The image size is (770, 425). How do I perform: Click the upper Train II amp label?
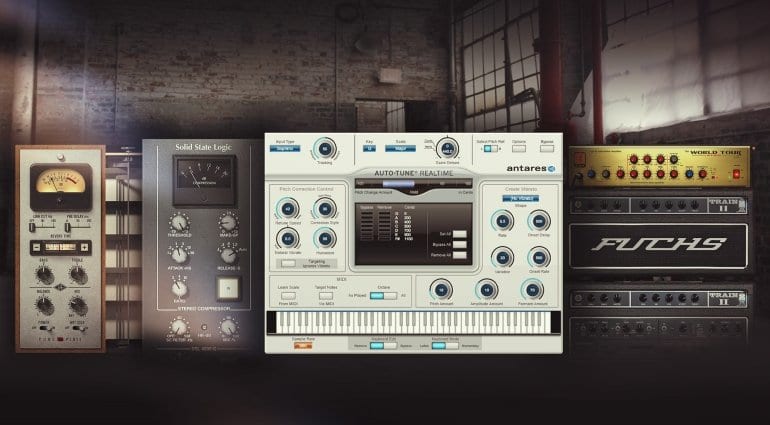pos(727,205)
